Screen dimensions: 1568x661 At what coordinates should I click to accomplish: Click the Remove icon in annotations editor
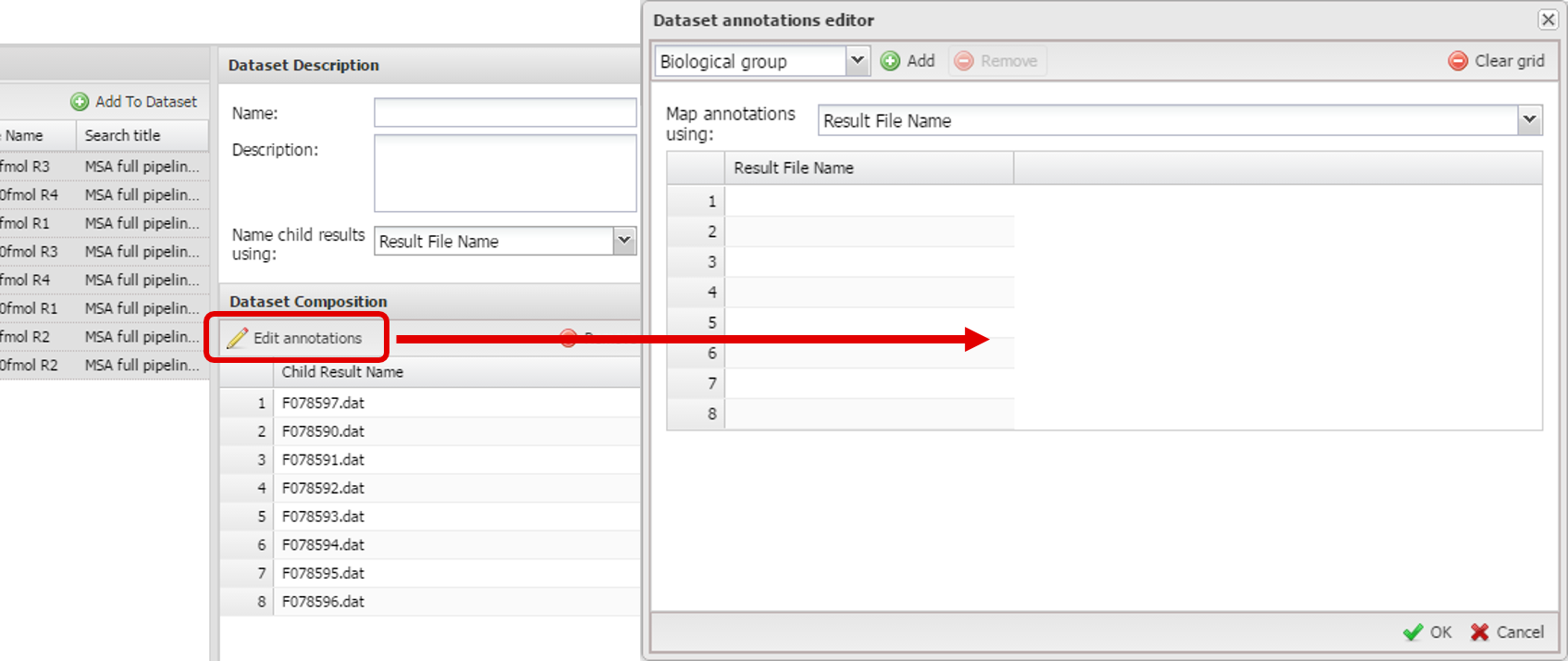point(964,61)
